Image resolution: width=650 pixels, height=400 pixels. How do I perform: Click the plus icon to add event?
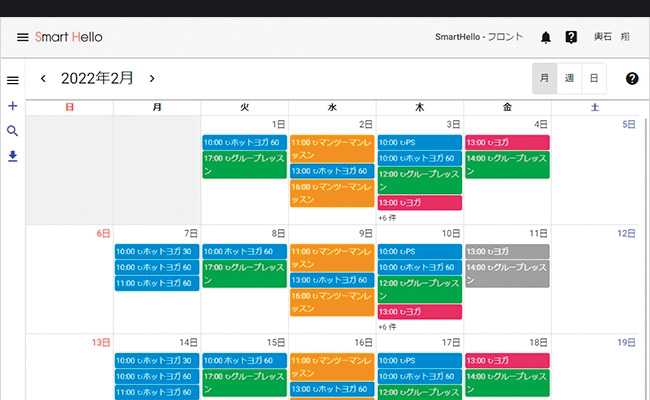(13, 106)
